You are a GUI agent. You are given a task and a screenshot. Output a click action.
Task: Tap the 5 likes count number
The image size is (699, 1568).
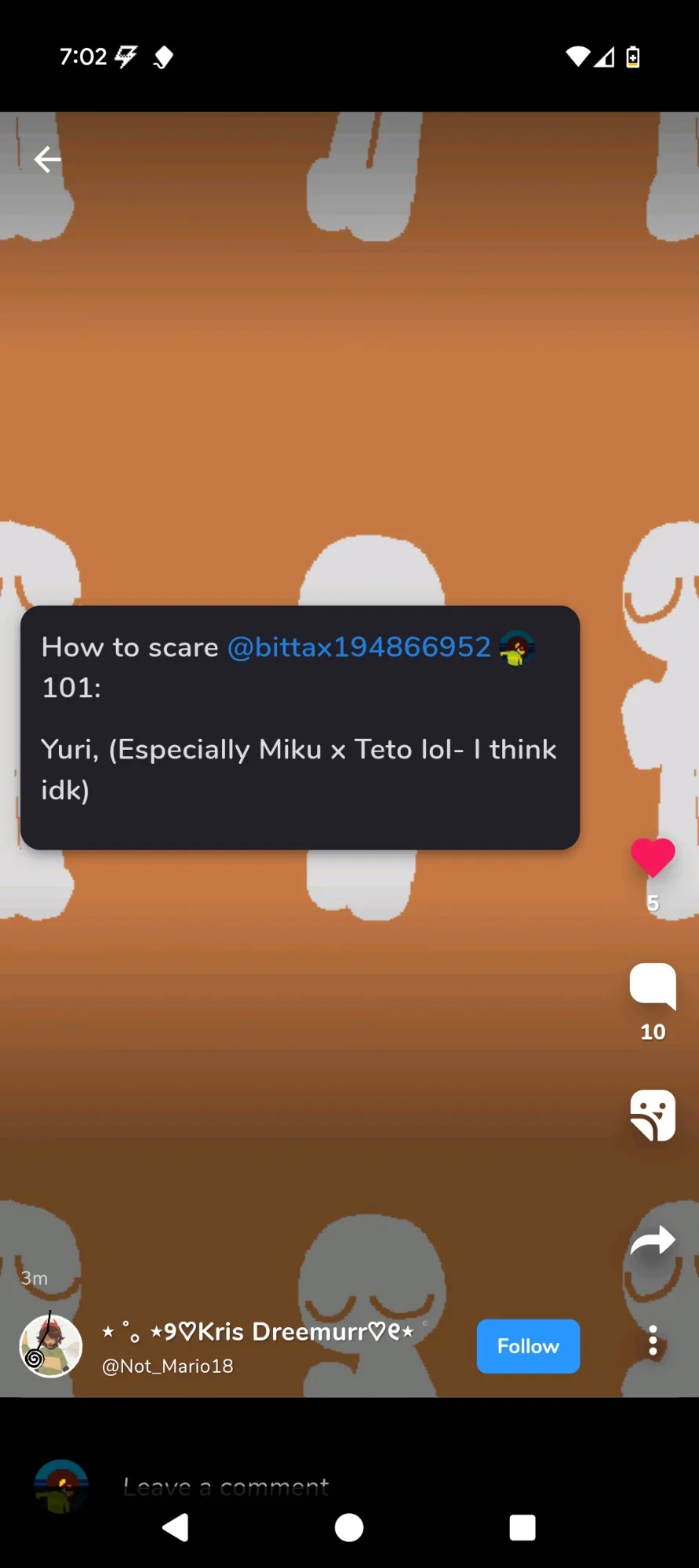pyautogui.click(x=653, y=903)
